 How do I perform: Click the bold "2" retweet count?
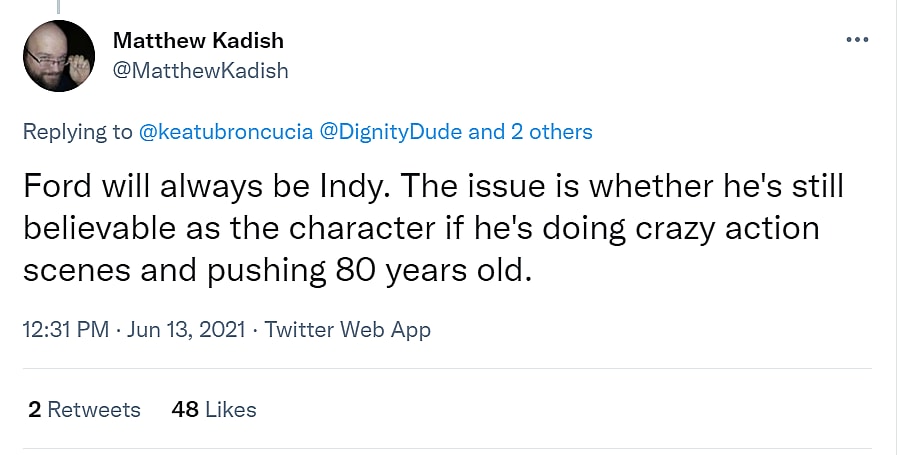pyautogui.click(x=35, y=409)
